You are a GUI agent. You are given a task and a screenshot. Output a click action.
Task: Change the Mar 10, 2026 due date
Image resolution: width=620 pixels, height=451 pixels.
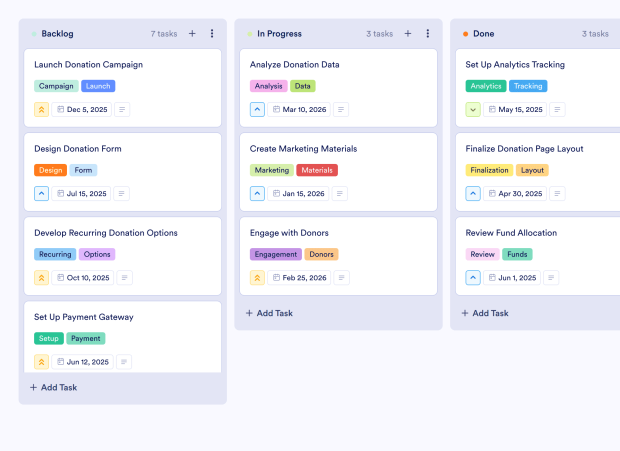tap(297, 109)
